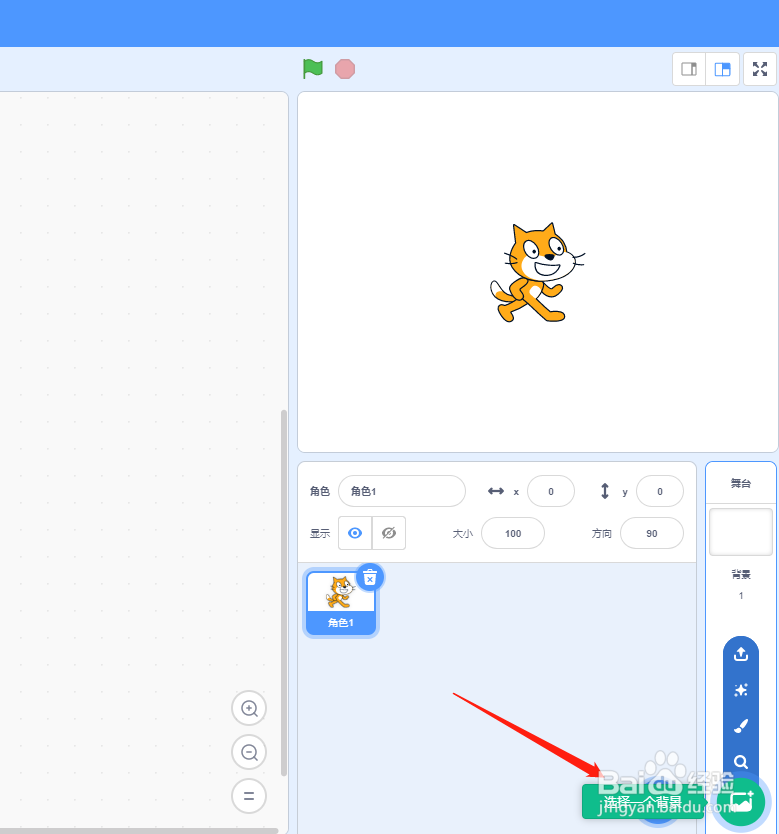Show the sprite using the eye icon

pos(355,533)
